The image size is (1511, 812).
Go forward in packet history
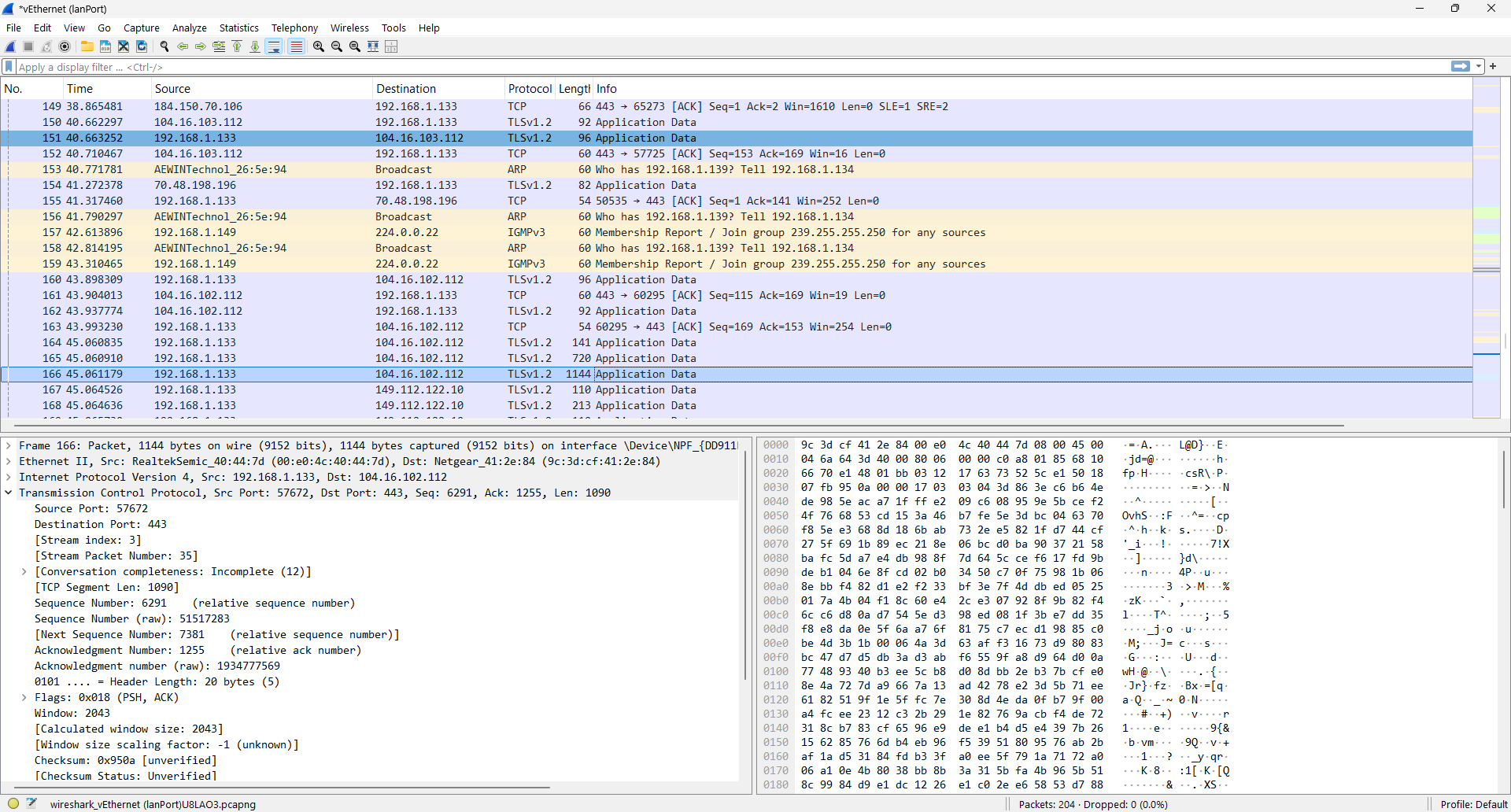coord(201,46)
